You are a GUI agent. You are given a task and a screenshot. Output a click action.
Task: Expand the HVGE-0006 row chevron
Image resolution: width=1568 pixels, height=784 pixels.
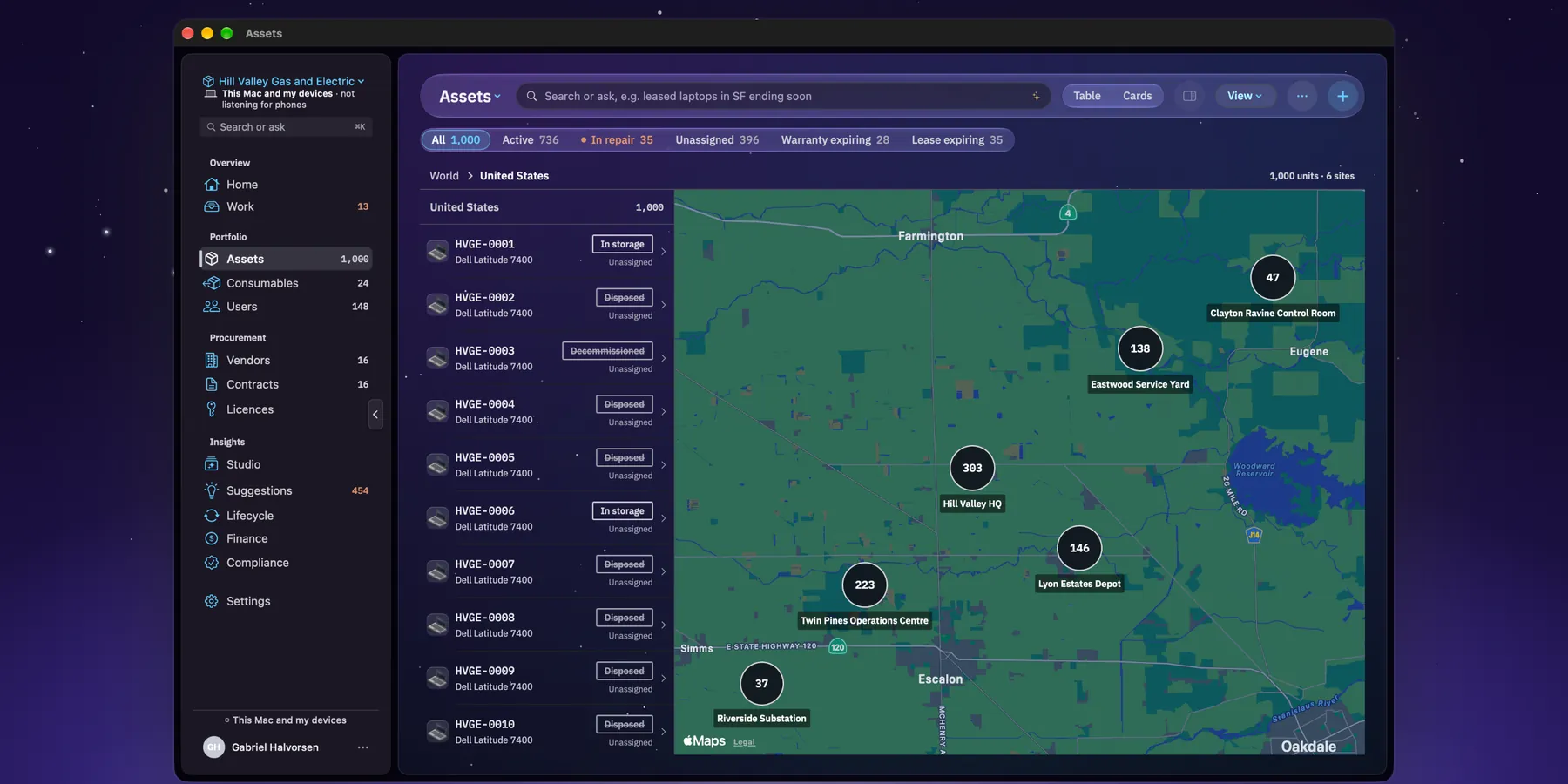pyautogui.click(x=663, y=518)
